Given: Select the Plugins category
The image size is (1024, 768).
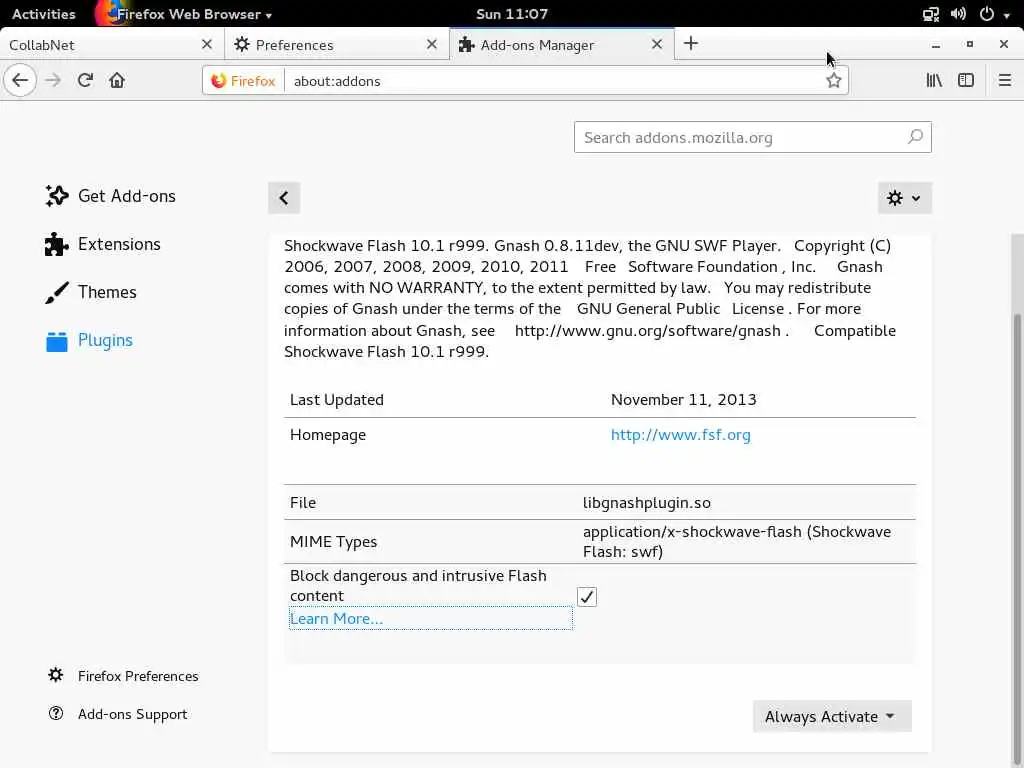Looking at the screenshot, I should click(x=89, y=340).
